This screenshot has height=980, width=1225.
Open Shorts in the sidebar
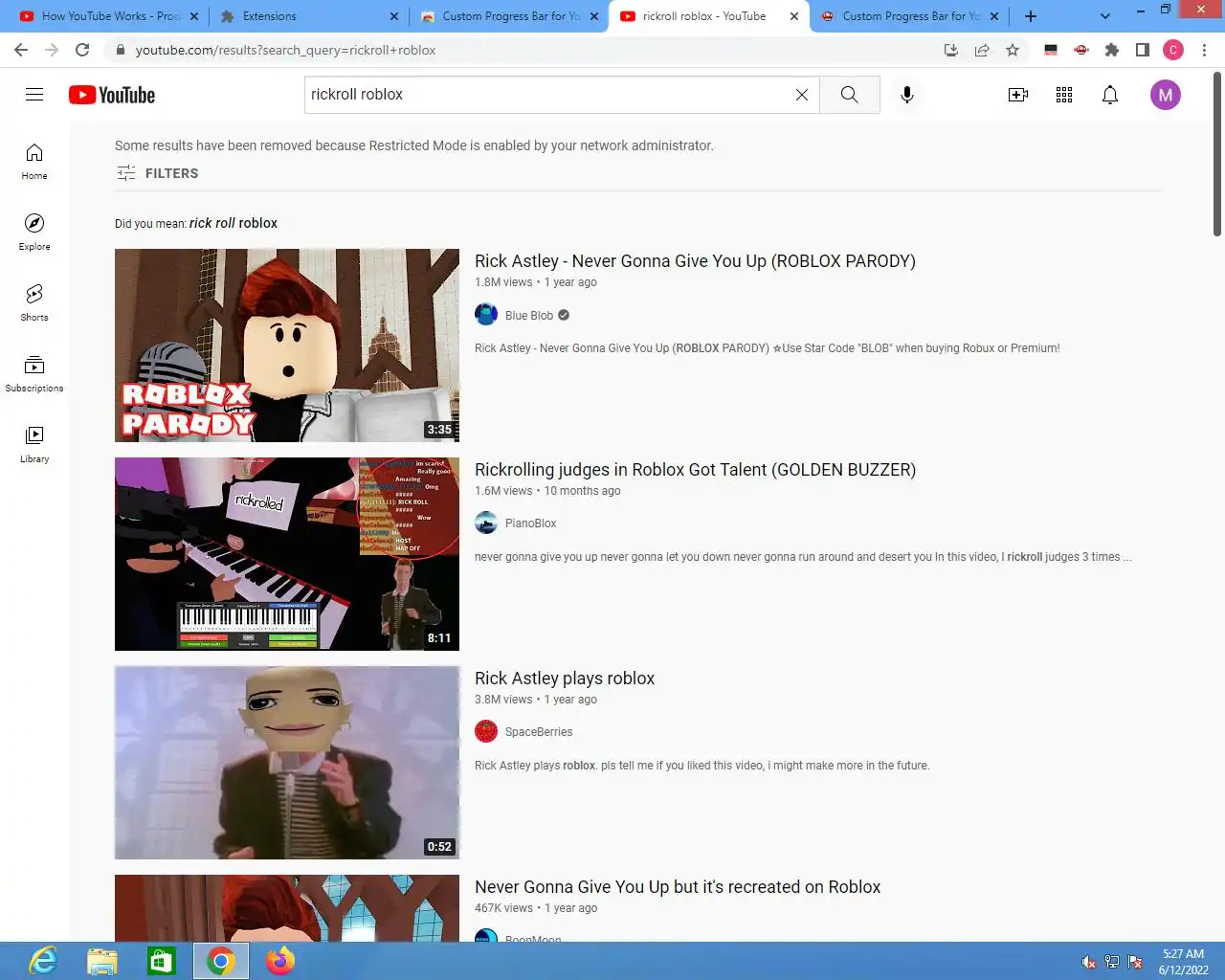tap(34, 303)
